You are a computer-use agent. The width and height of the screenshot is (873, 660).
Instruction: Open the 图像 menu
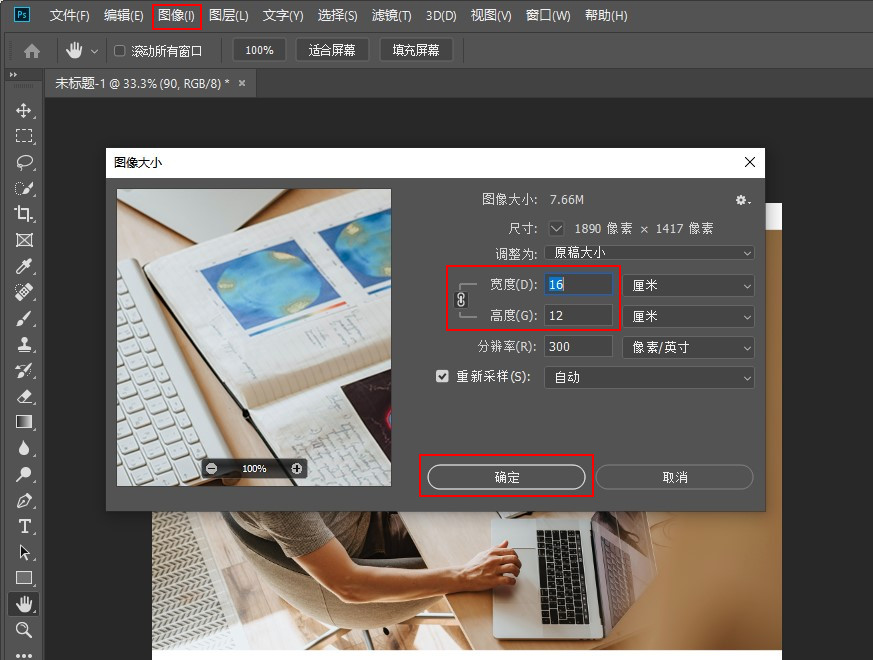tap(174, 15)
